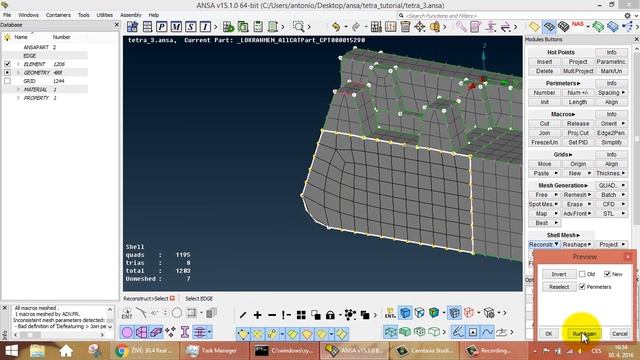Click the message log horizontal scrollbar
Image resolution: width=640 pixels, height=360 pixels.
tap(59, 335)
